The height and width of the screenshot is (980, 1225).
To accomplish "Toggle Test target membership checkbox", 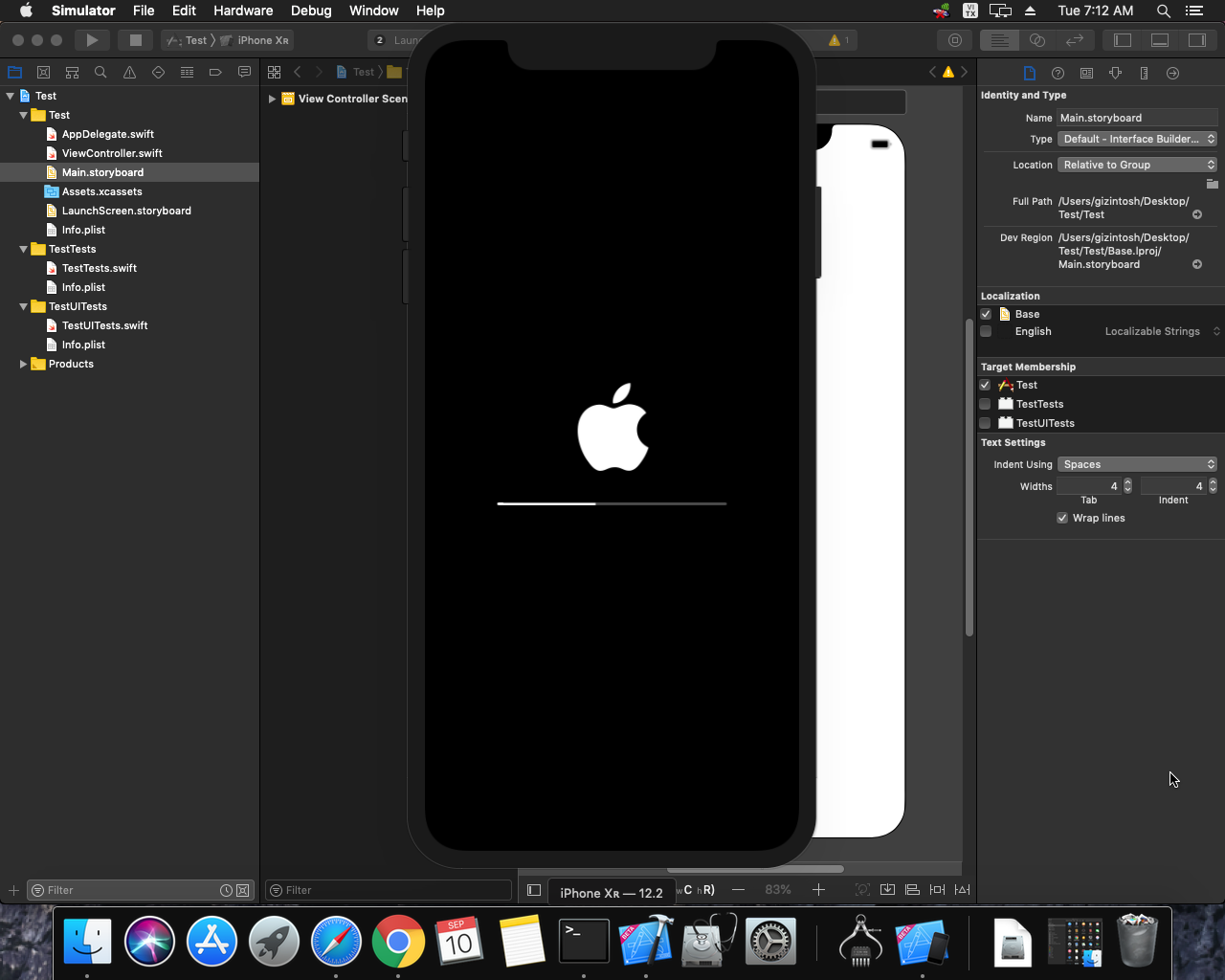I will tap(985, 385).
